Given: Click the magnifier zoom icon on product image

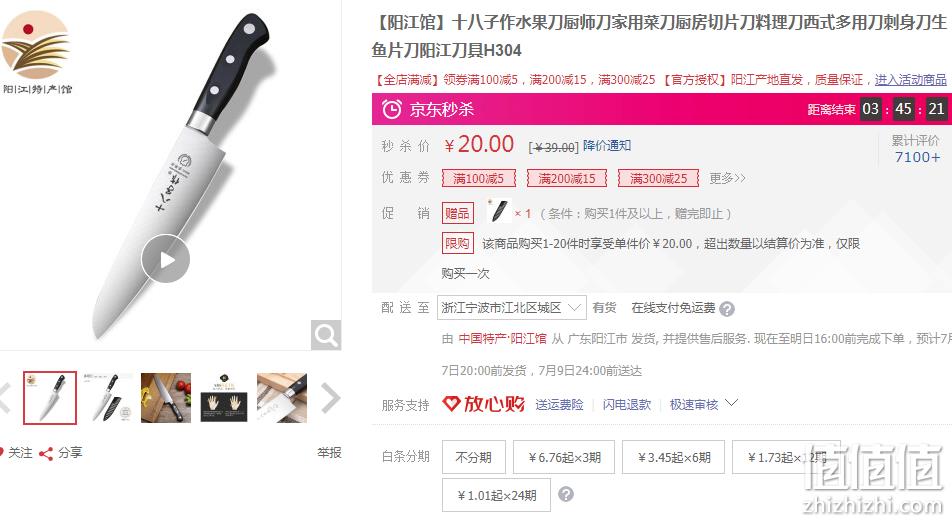Looking at the screenshot, I should coord(325,335).
